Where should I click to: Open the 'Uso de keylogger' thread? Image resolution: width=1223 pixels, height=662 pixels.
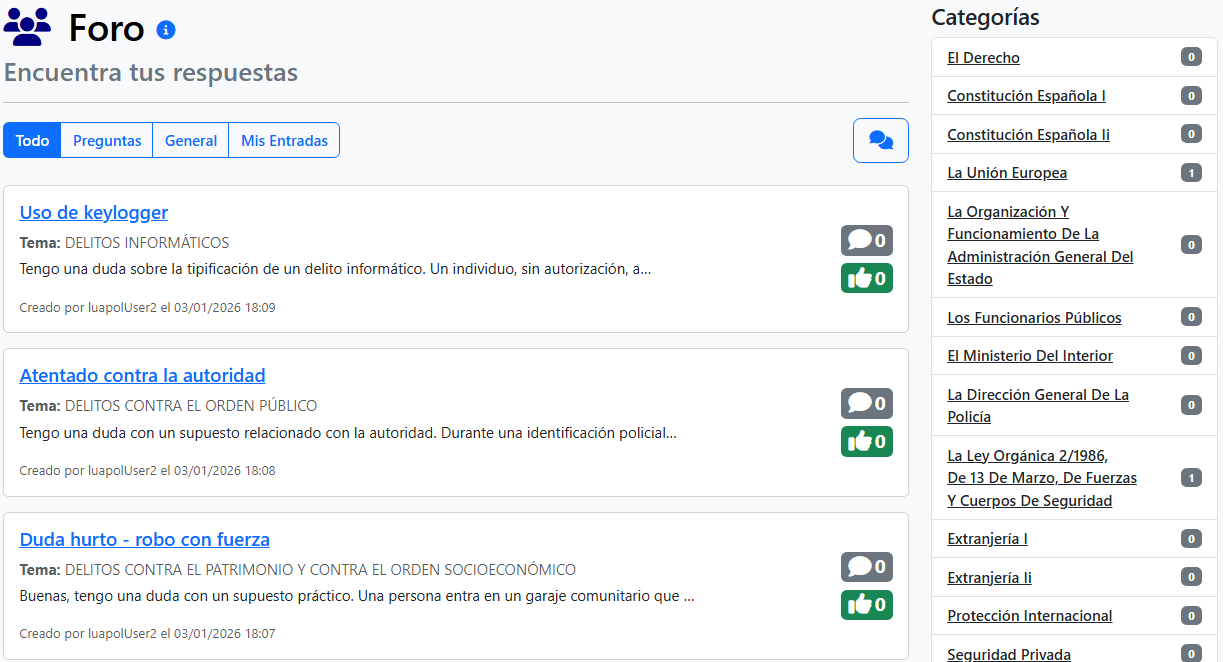click(93, 212)
